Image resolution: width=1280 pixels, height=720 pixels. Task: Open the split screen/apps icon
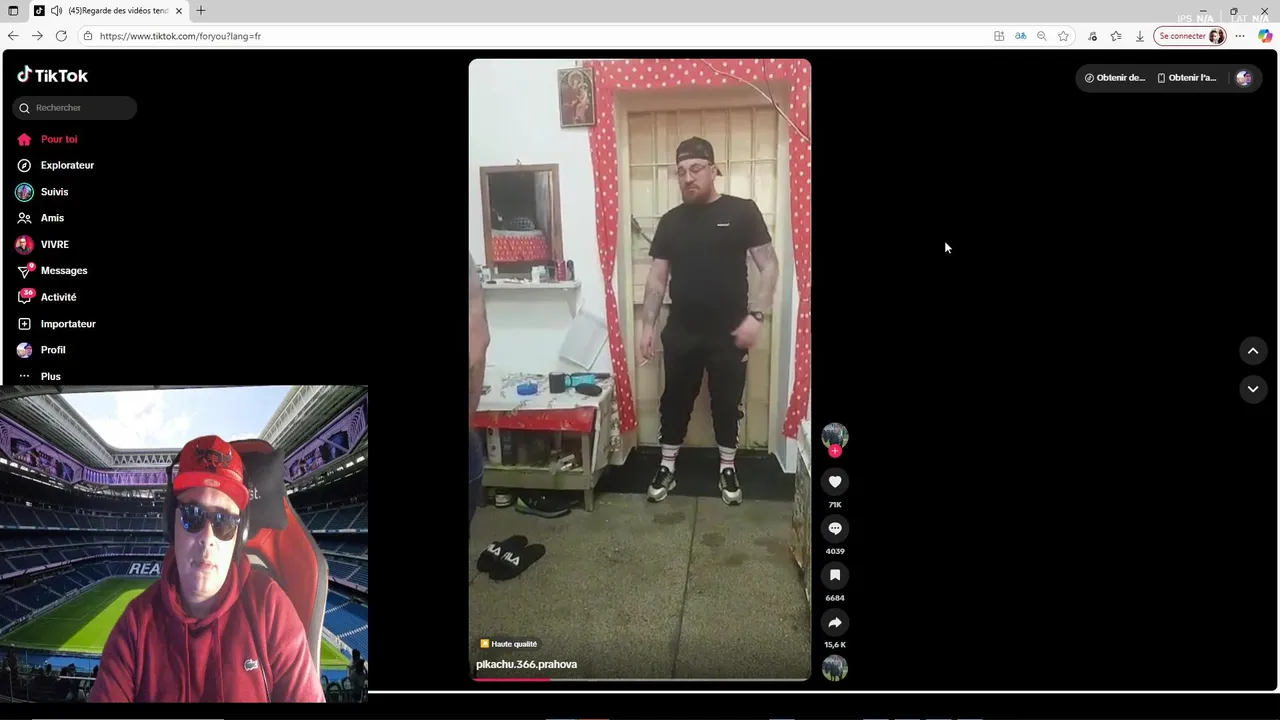999,36
